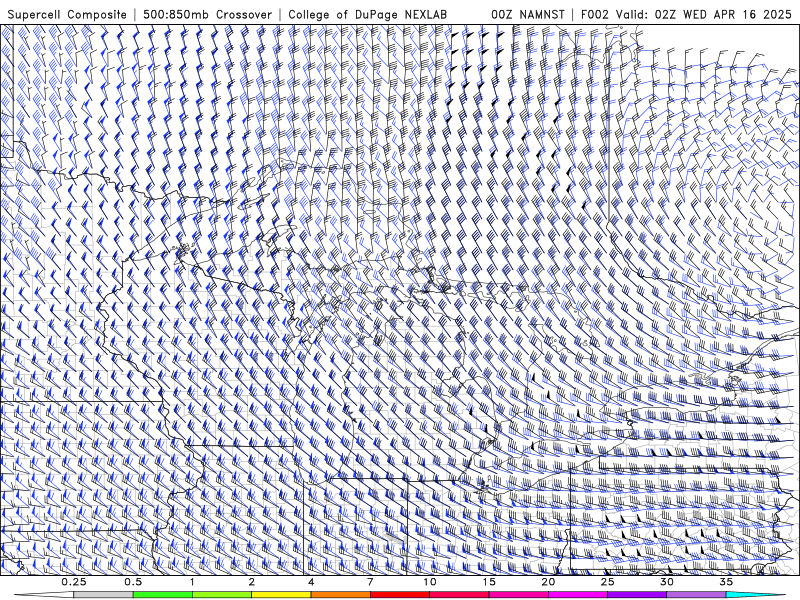
Task: Click the "500:850mb Crossover" header label
Action: click(207, 15)
